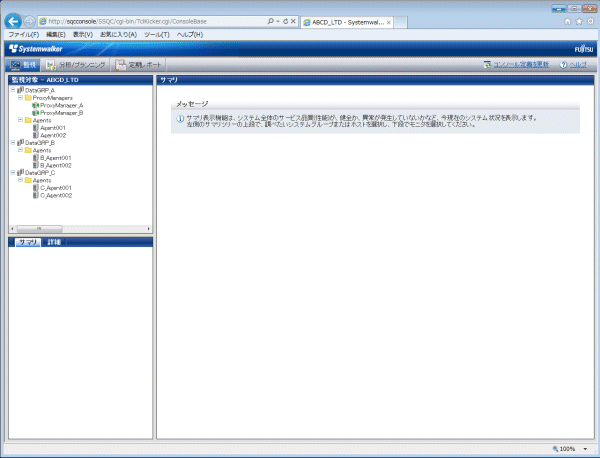This screenshot has height=458, width=600.
Task: Click the tree scrollbar left arrow
Action: tap(13, 229)
